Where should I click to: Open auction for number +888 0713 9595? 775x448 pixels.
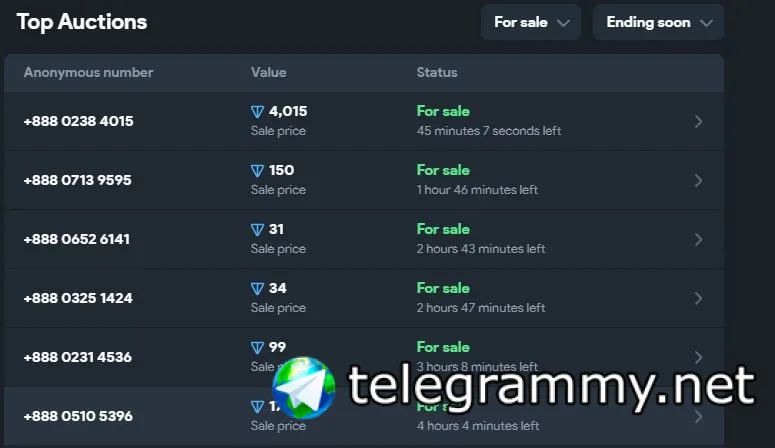[x=78, y=181]
